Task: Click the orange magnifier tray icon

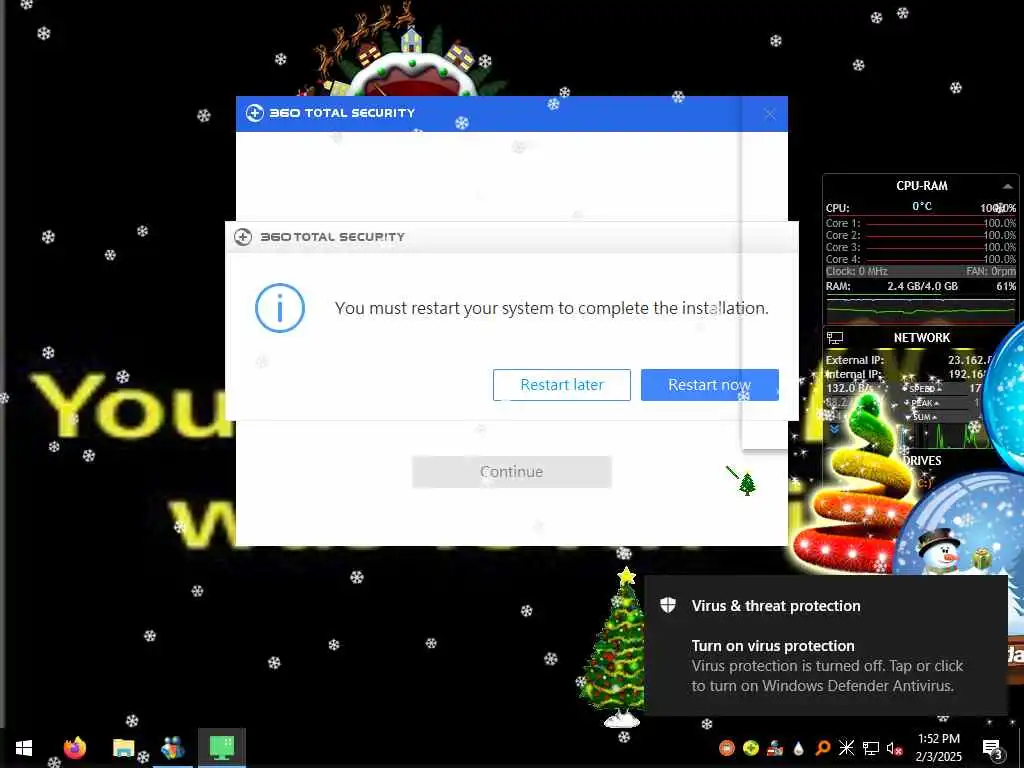Action: point(823,748)
